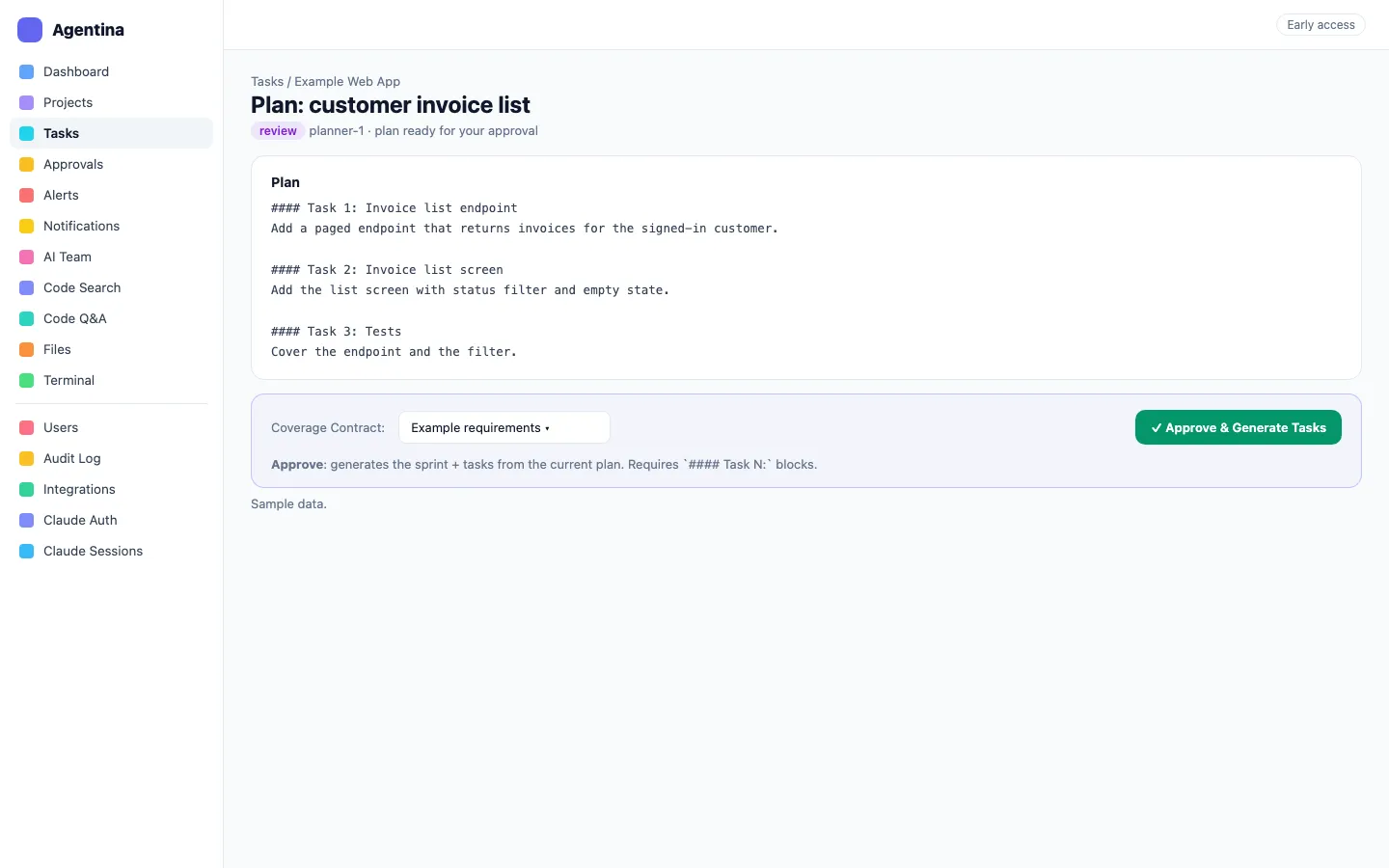Click the Tasks icon in sidebar
This screenshot has height=868, width=1389.
[x=27, y=134]
